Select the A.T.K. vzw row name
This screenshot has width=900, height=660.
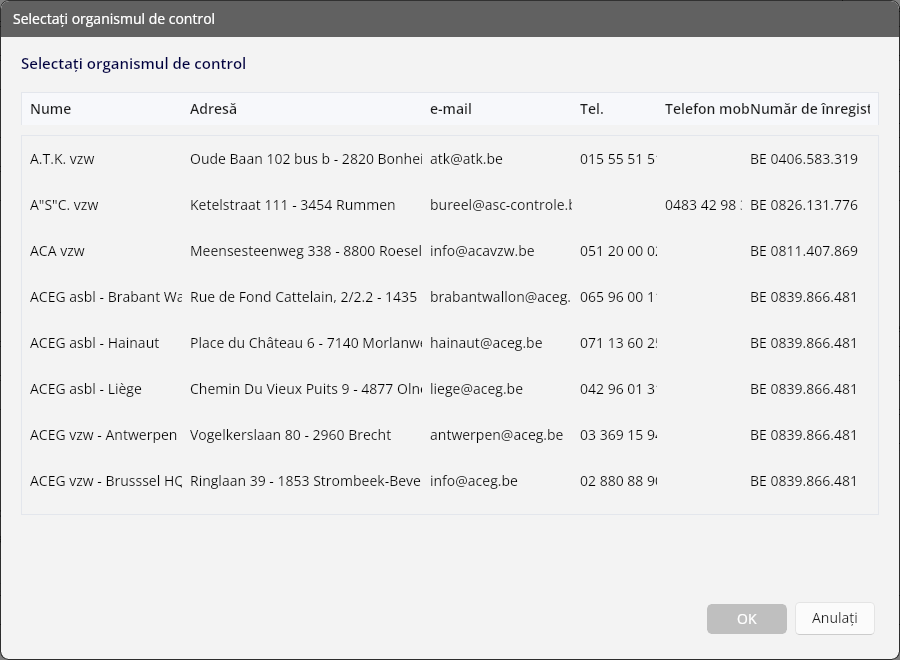tap(62, 159)
